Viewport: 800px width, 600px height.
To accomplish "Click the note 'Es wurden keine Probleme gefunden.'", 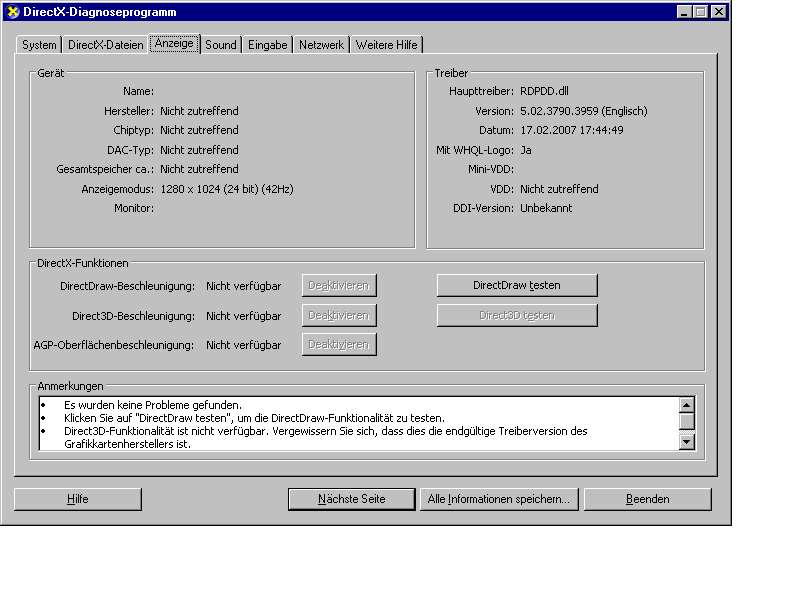I will click(x=153, y=405).
